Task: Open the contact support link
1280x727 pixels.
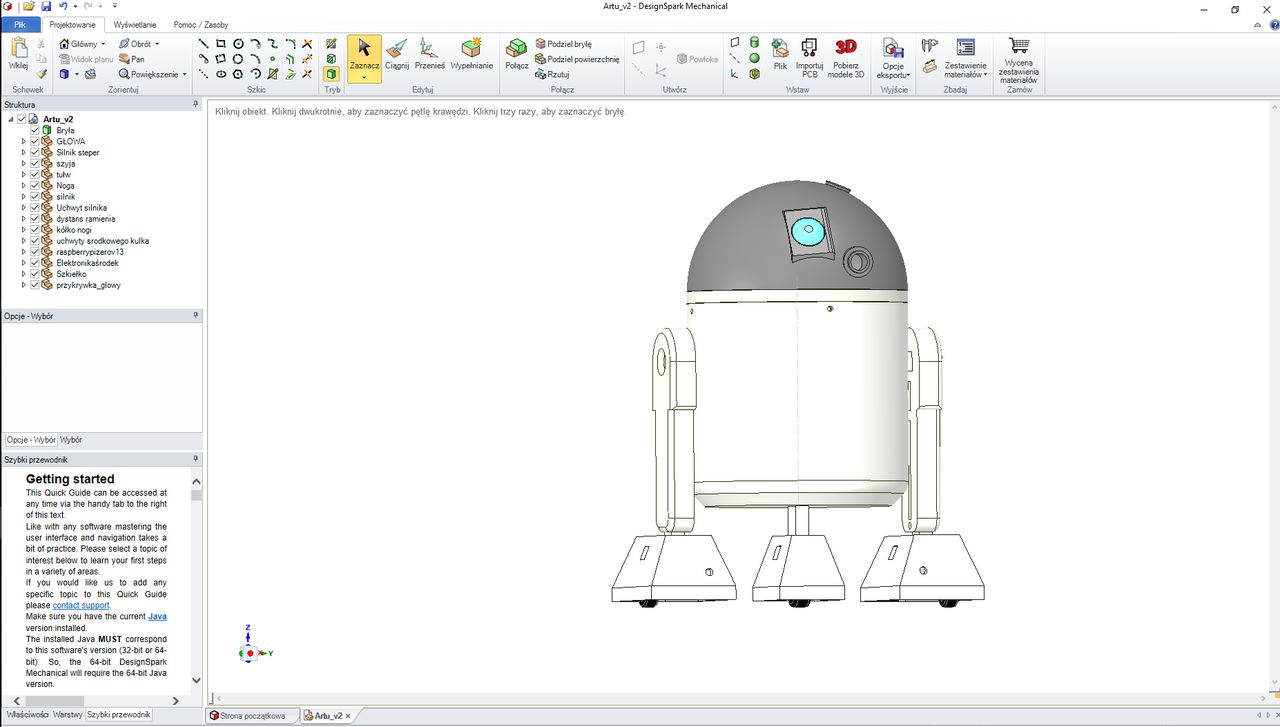Action: tap(81, 605)
